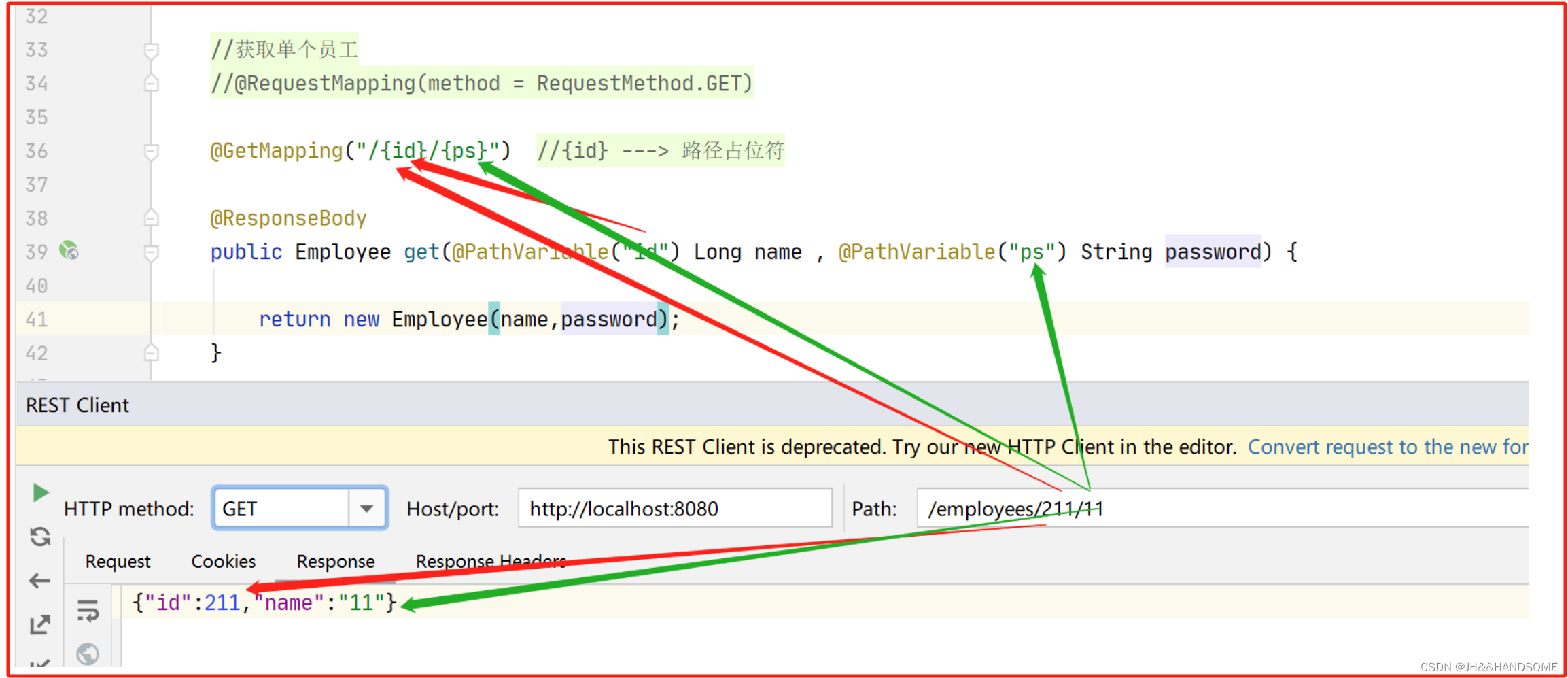Switch to the Request tab
This screenshot has height=678, width=1568.
[118, 562]
